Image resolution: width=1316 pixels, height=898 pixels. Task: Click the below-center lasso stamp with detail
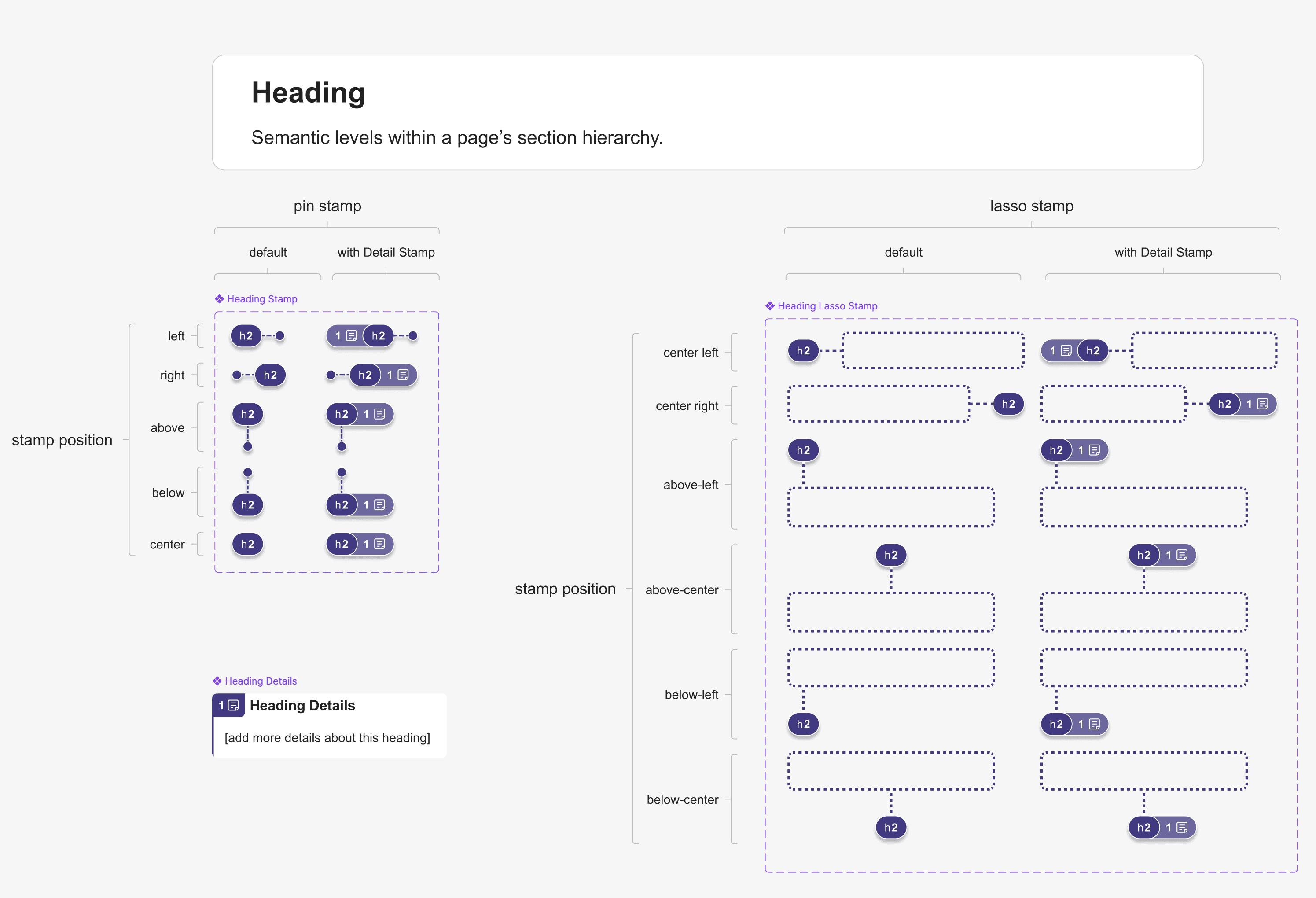click(x=1162, y=827)
